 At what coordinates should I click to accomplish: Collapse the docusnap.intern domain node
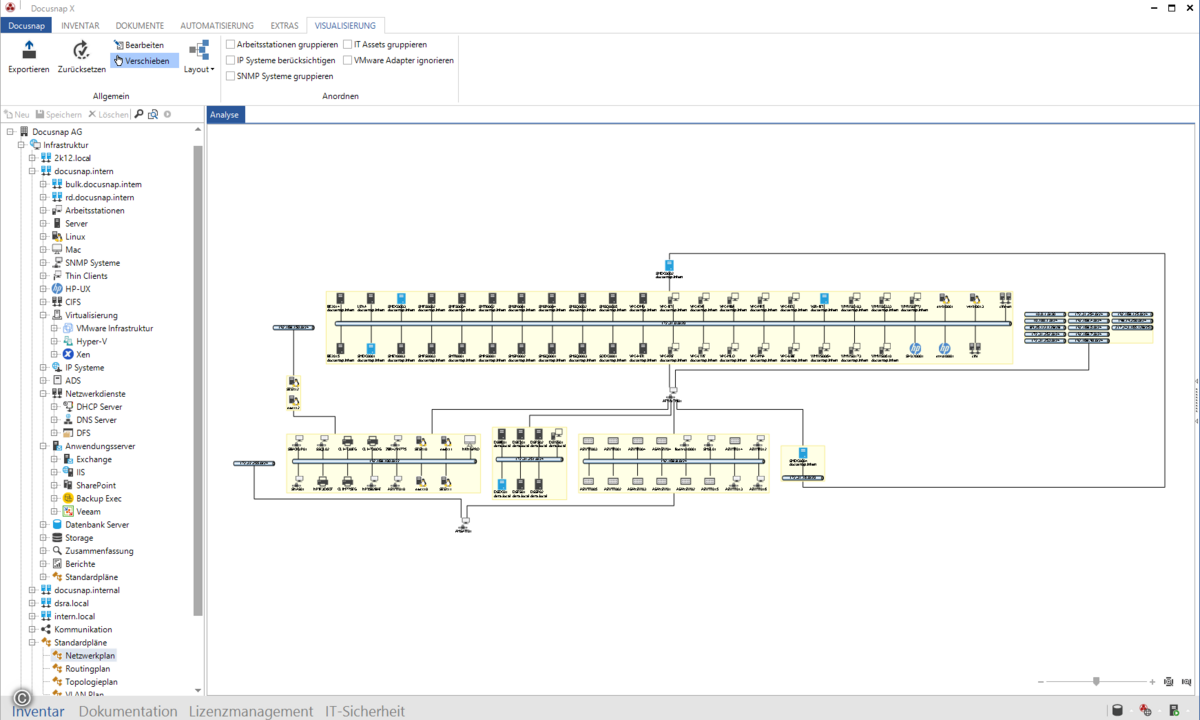(33, 171)
